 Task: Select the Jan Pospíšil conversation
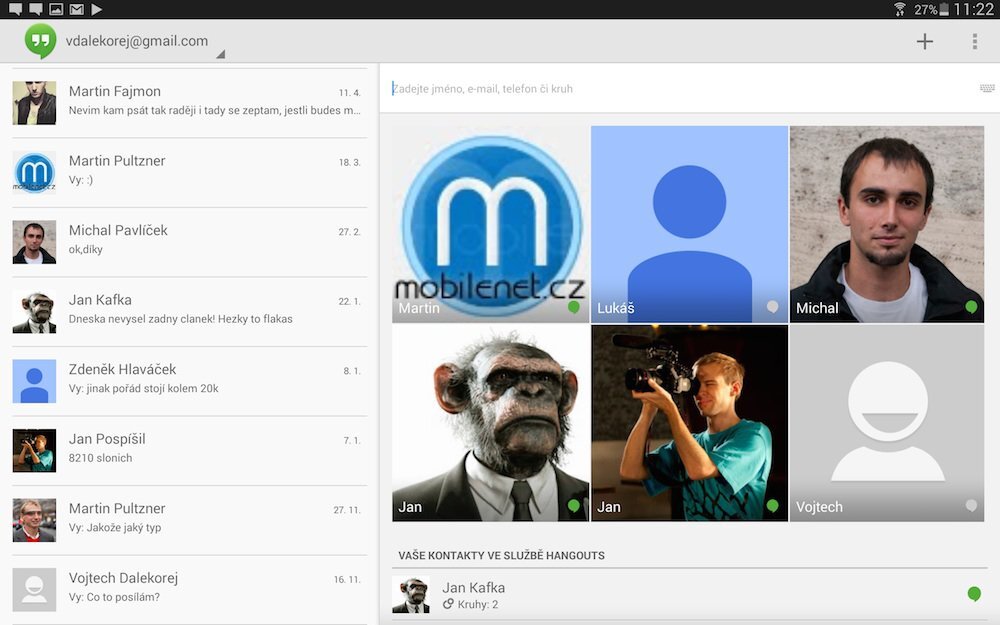pos(190,449)
